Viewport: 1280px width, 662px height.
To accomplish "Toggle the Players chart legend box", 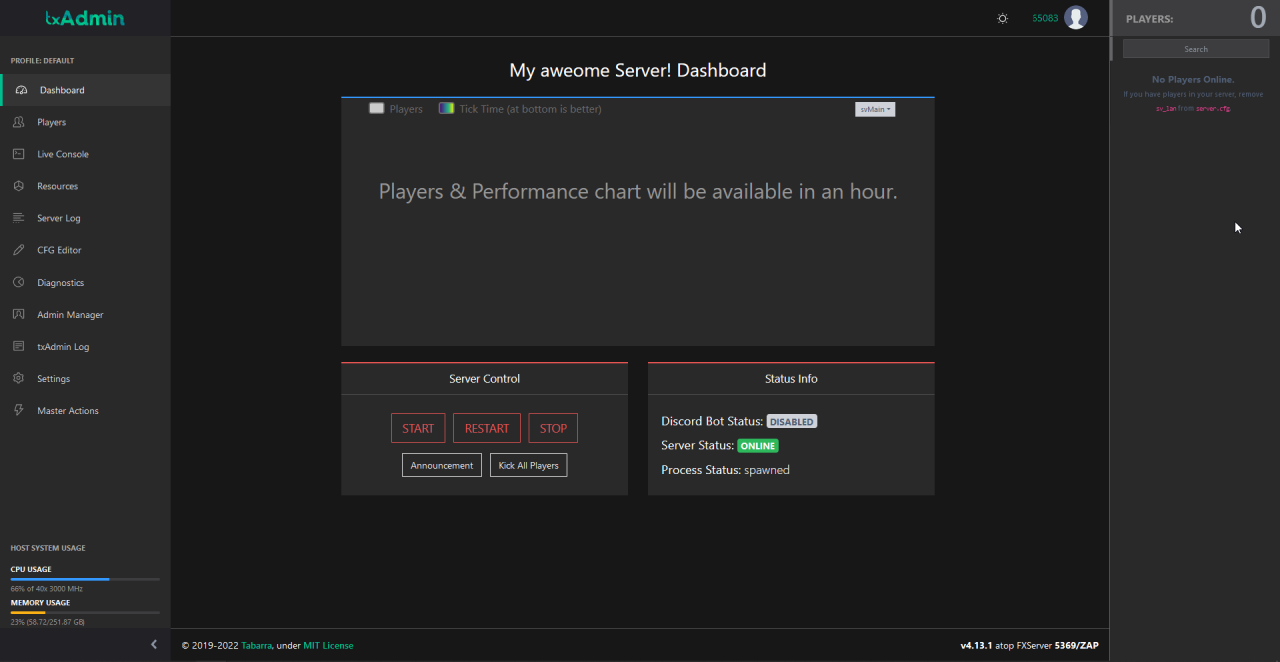I will (x=376, y=108).
